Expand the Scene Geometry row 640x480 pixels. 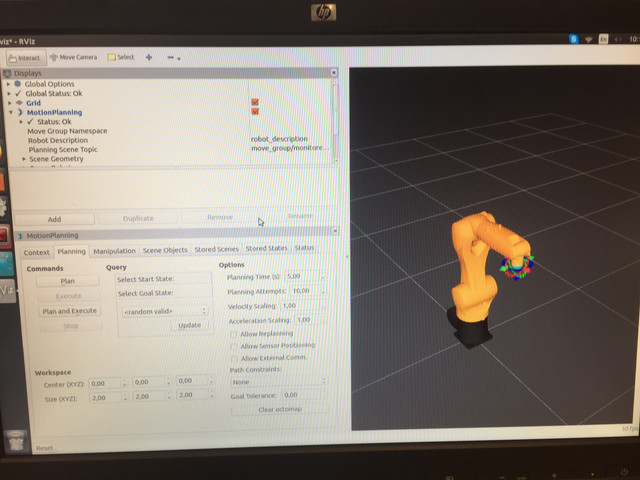point(24,159)
